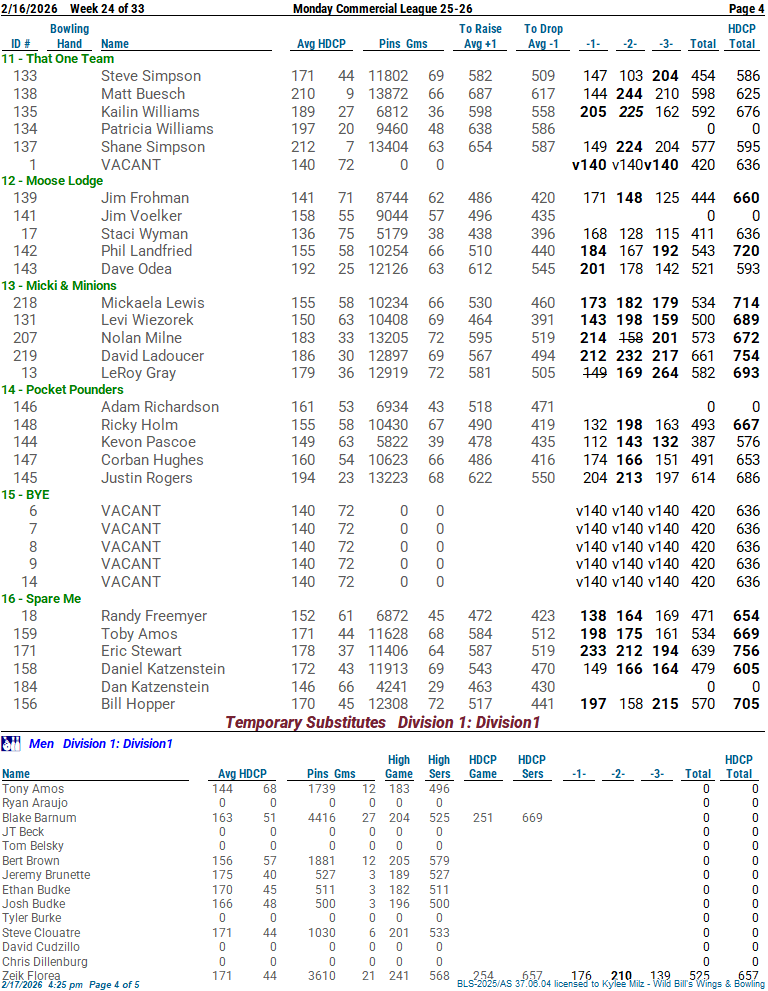This screenshot has height=991, width=768.
Task: Click substitute name Blake Barnum
Action: pyautogui.click(x=39, y=818)
